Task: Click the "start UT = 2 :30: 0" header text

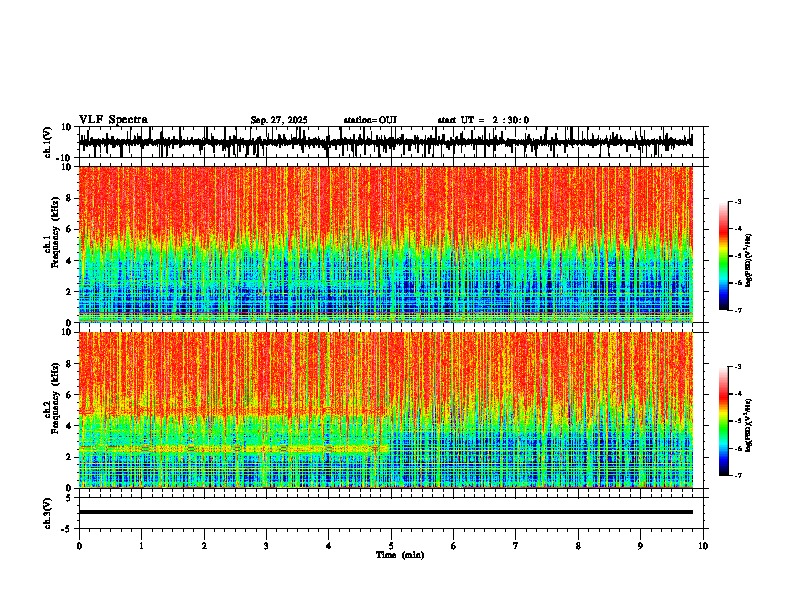Action: click(x=483, y=120)
